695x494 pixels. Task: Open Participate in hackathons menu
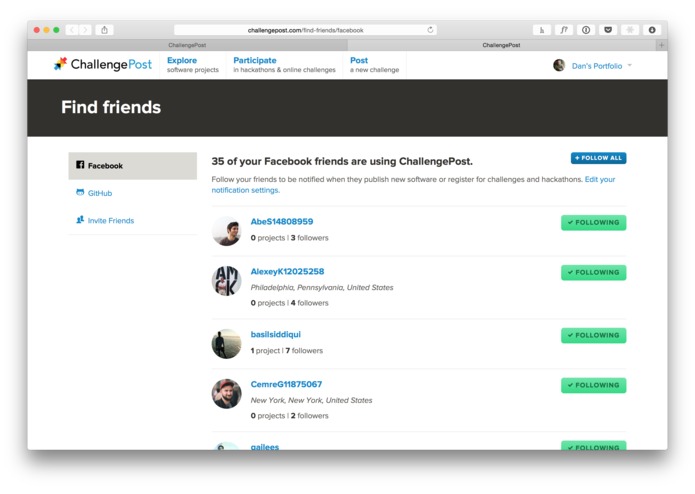pyautogui.click(x=284, y=65)
